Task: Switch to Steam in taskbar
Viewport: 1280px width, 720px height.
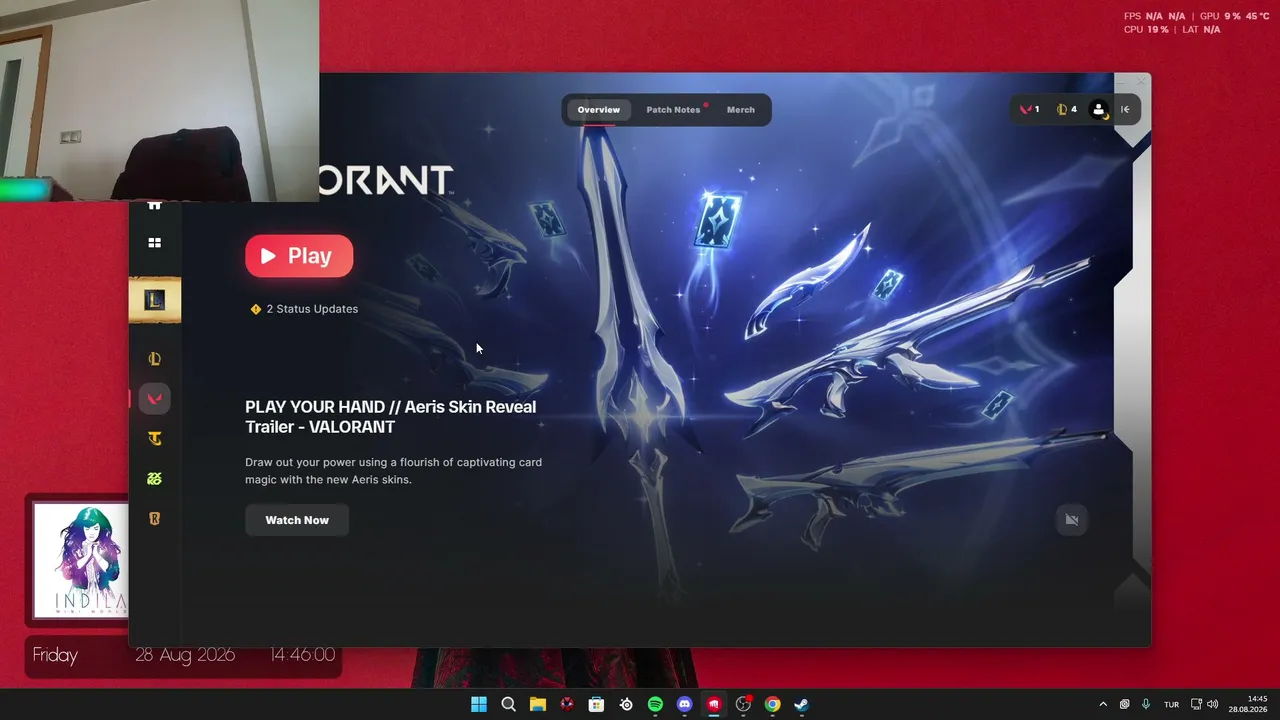Action: click(x=802, y=704)
